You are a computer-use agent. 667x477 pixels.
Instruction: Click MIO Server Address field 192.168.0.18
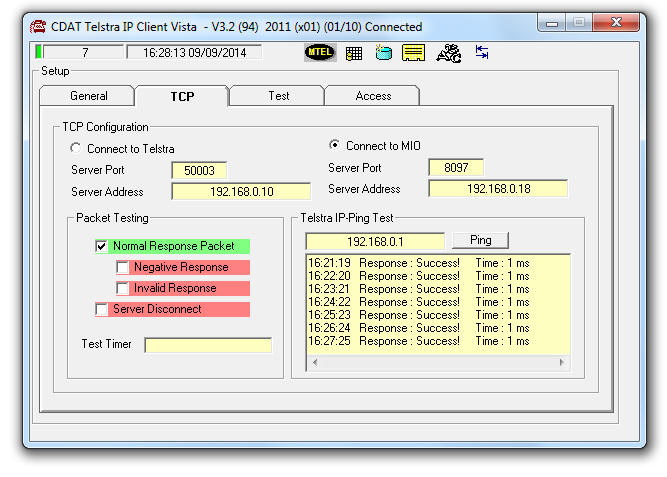[x=498, y=189]
